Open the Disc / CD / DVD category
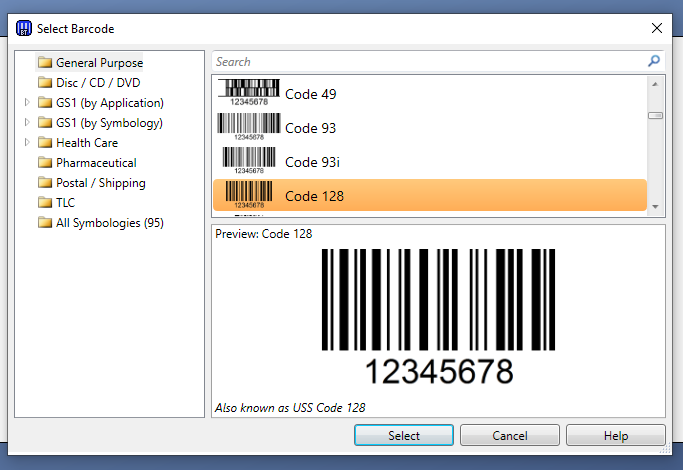 point(98,83)
